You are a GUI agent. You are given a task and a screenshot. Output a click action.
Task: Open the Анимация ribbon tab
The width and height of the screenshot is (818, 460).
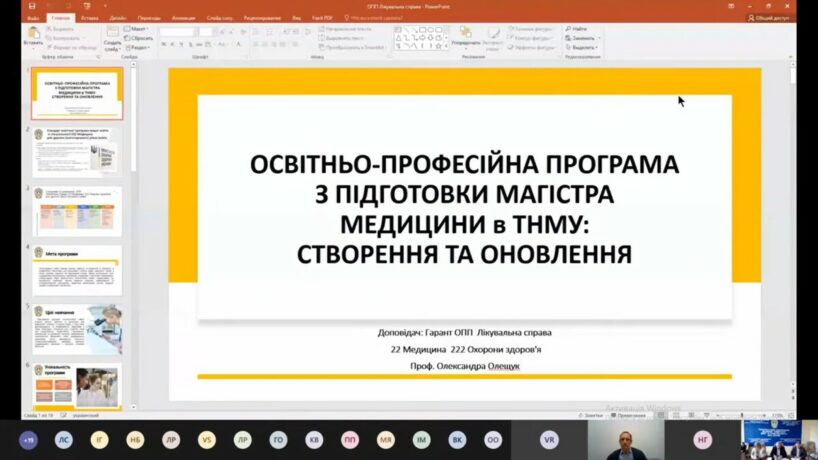pos(183,17)
